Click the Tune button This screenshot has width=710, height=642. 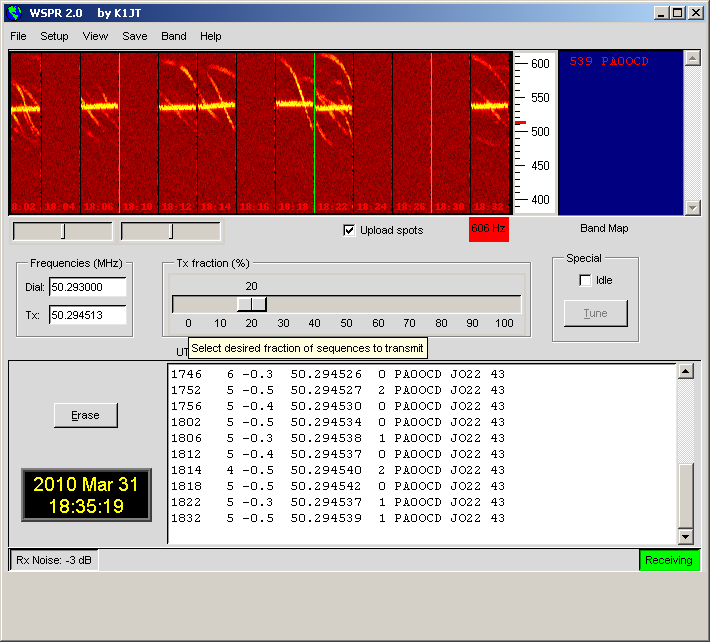click(x=595, y=313)
